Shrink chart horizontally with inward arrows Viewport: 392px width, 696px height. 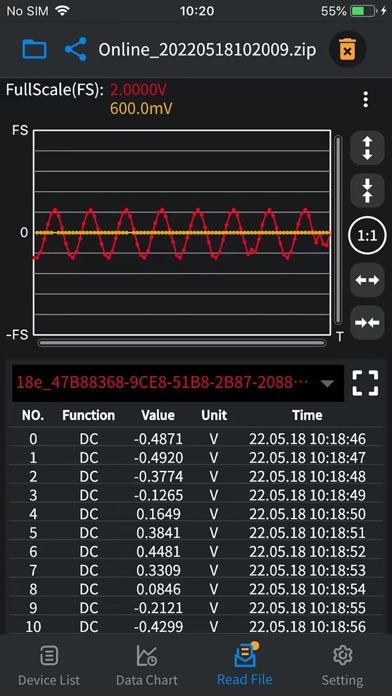click(x=367, y=323)
